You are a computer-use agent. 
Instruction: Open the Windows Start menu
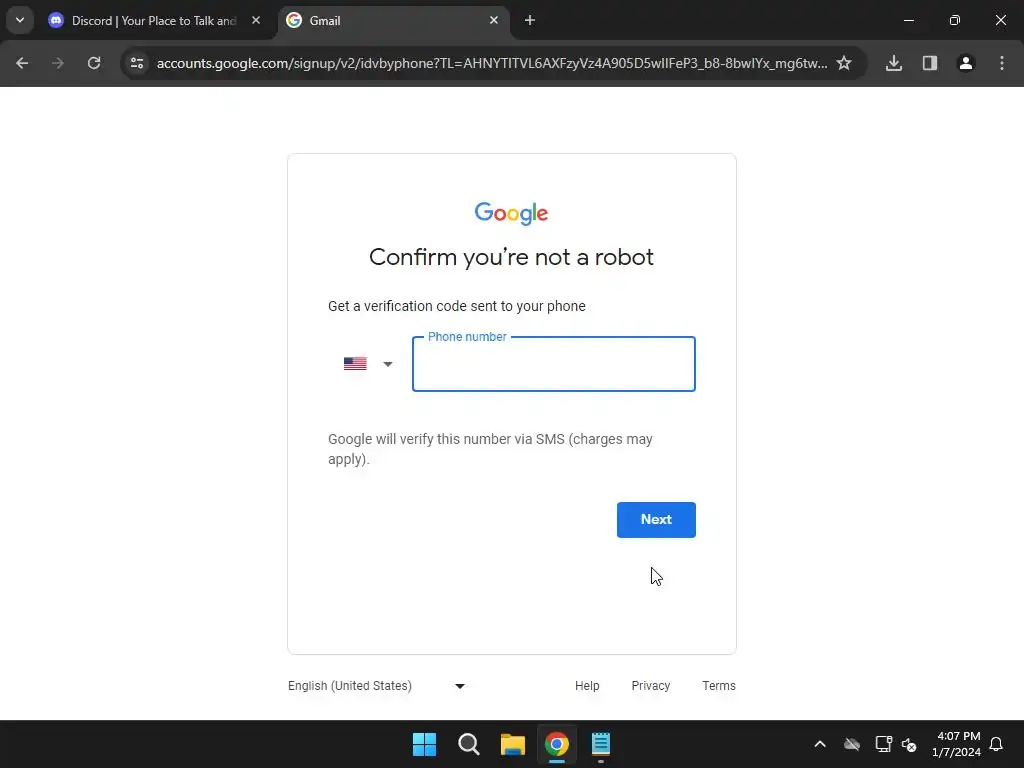click(x=424, y=744)
